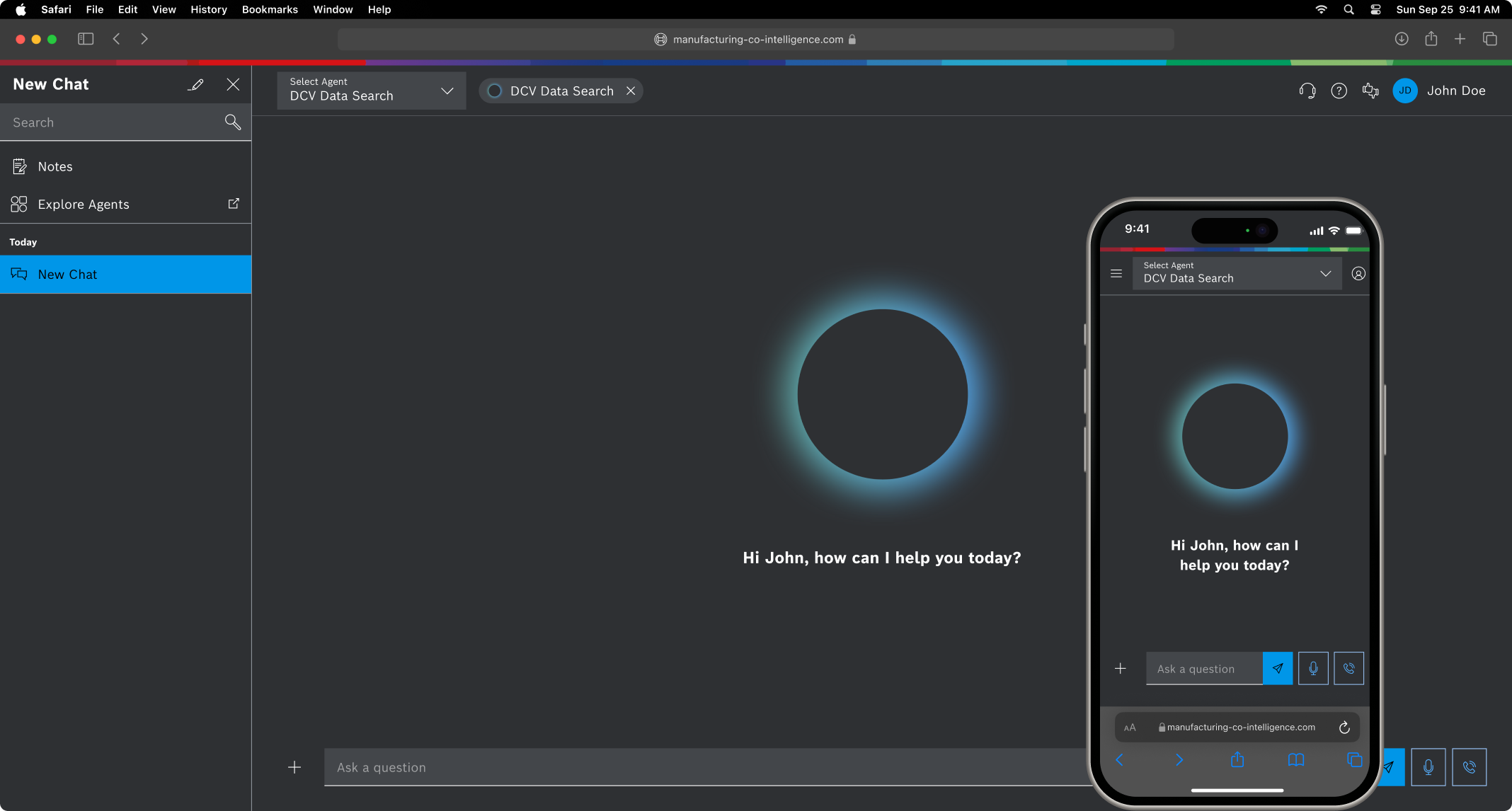The width and height of the screenshot is (1512, 811).
Task: Click the pencil edit icon beside New Chat
Action: [196, 85]
